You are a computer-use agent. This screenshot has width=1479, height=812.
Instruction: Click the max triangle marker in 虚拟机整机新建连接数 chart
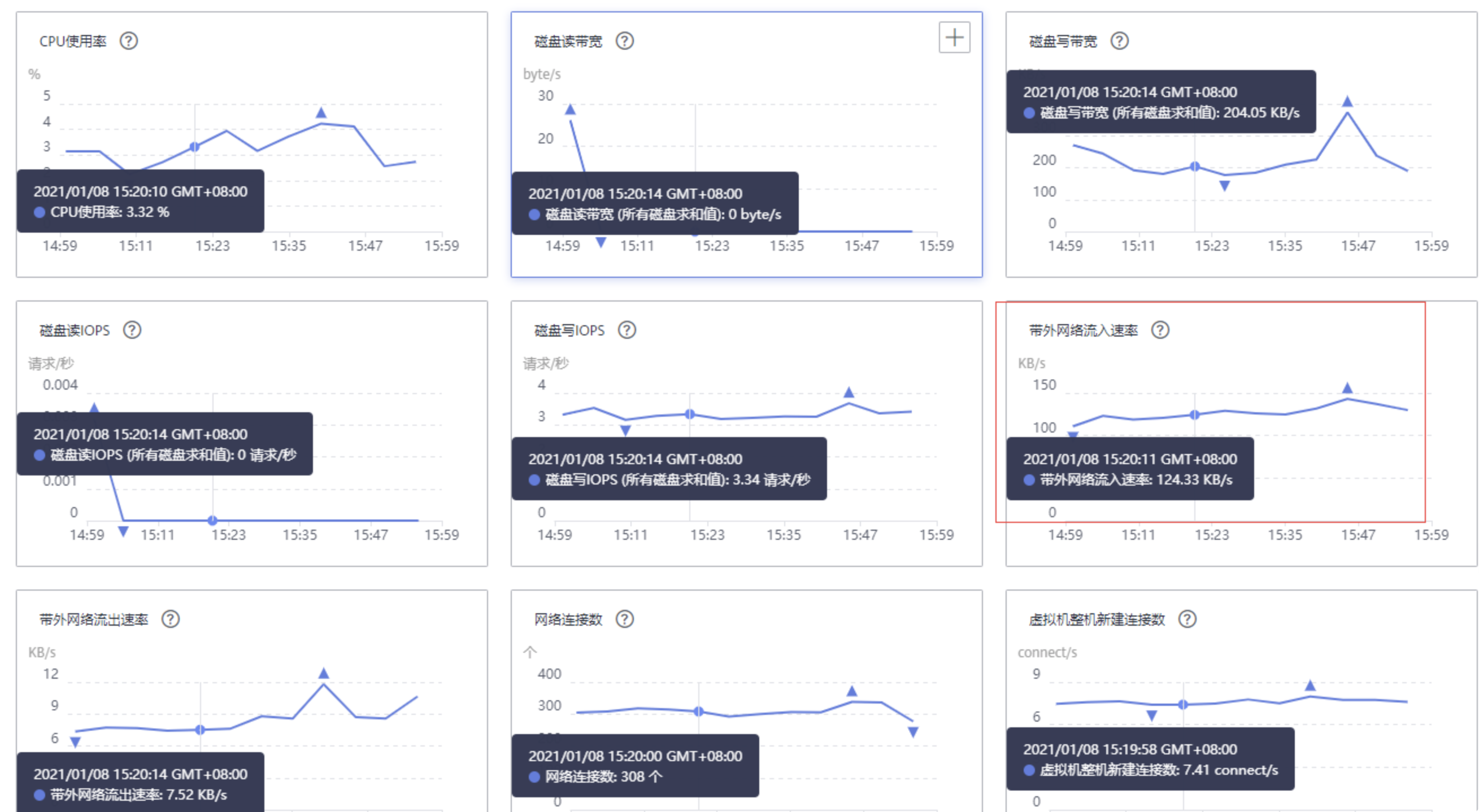click(1310, 685)
